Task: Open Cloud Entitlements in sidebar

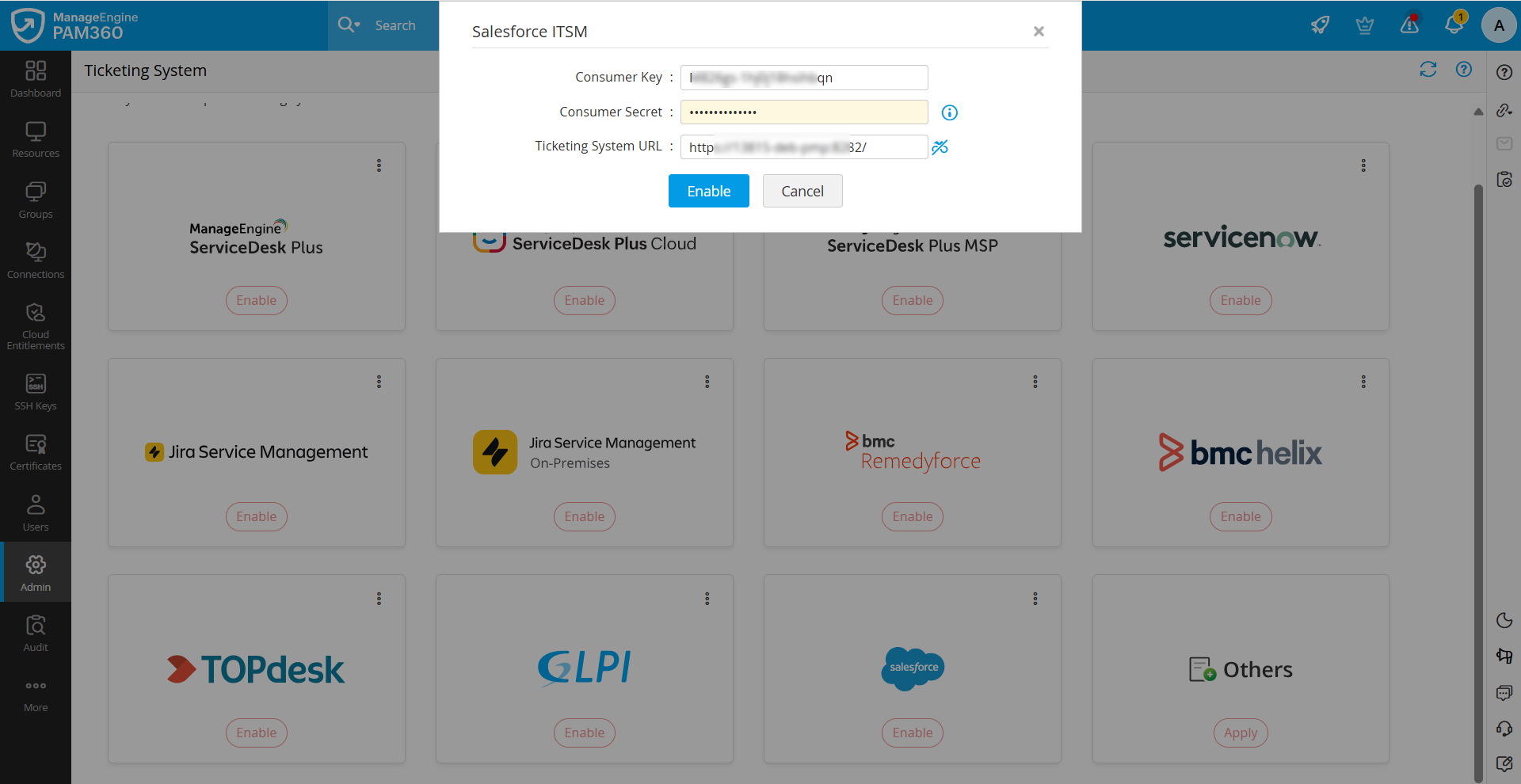Action: [36, 326]
